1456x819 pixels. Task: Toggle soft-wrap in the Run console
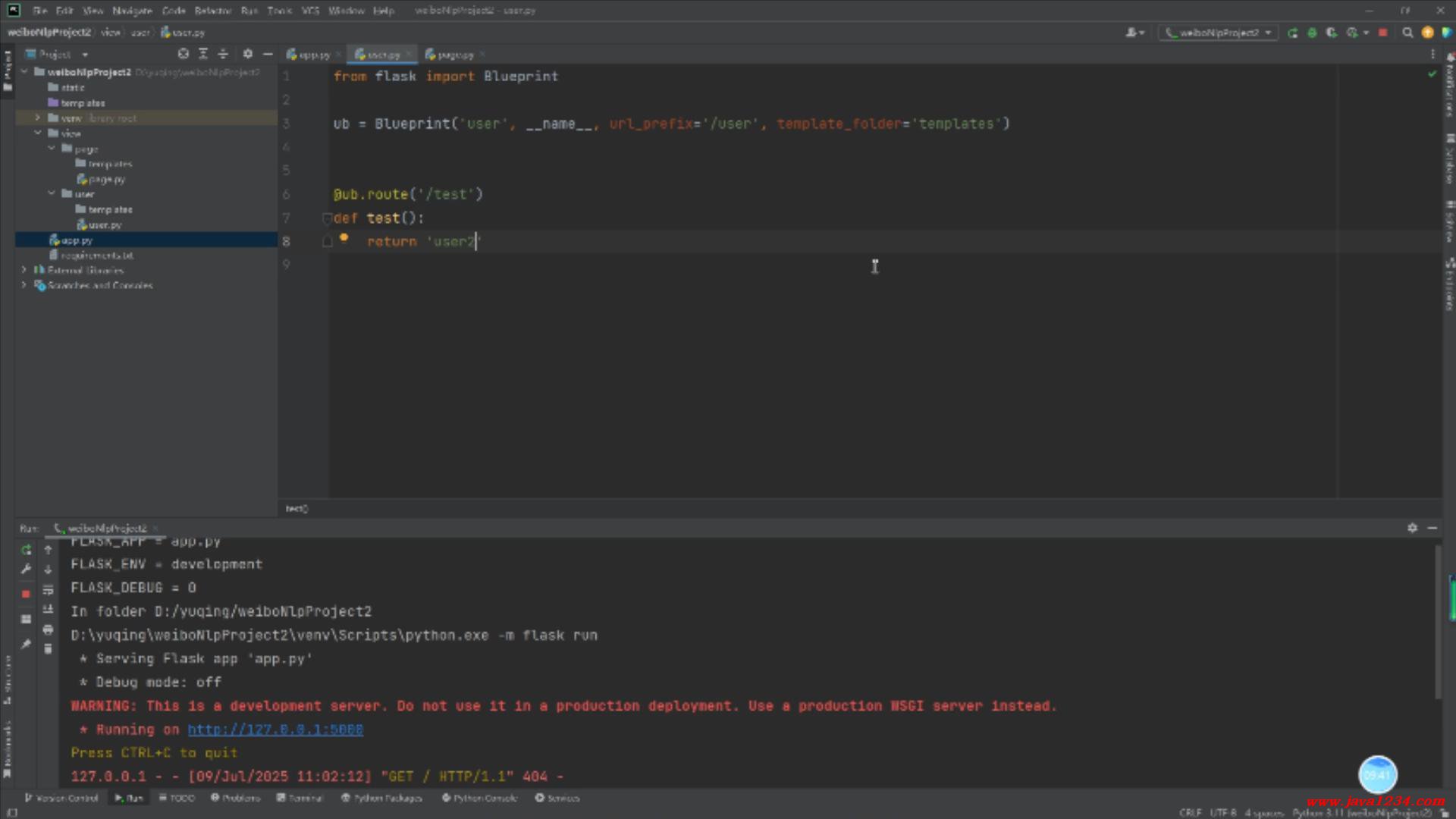tap(48, 590)
